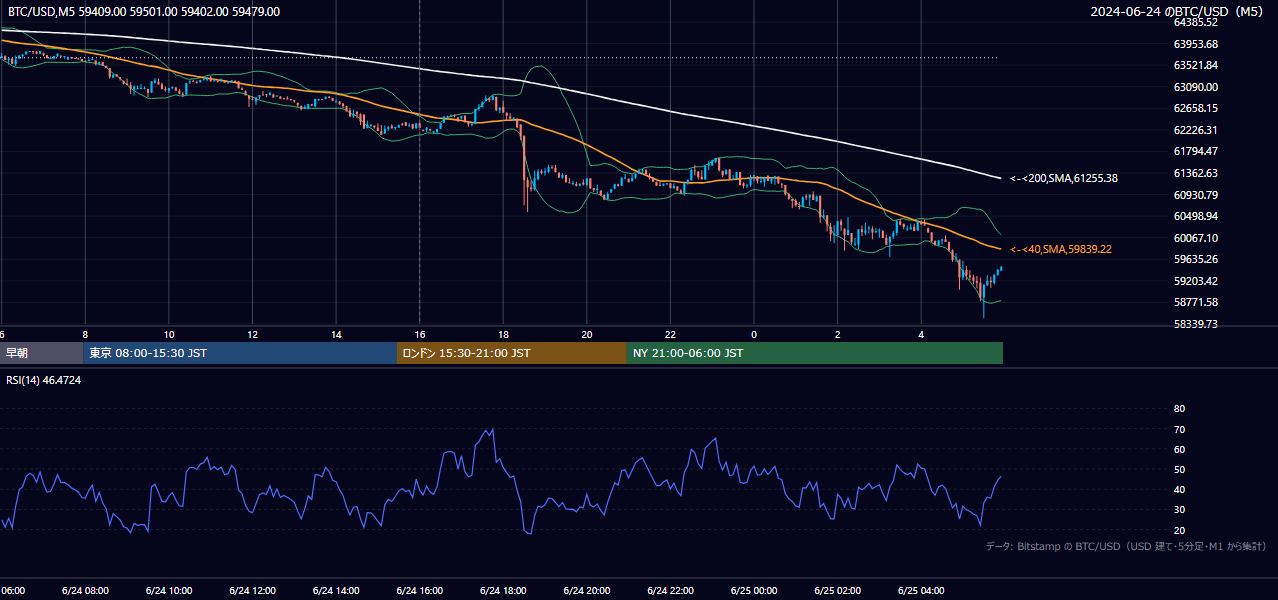Viewport: 1278px width, 600px height.
Task: Click price axis label 62226.31
Action: tap(1196, 130)
